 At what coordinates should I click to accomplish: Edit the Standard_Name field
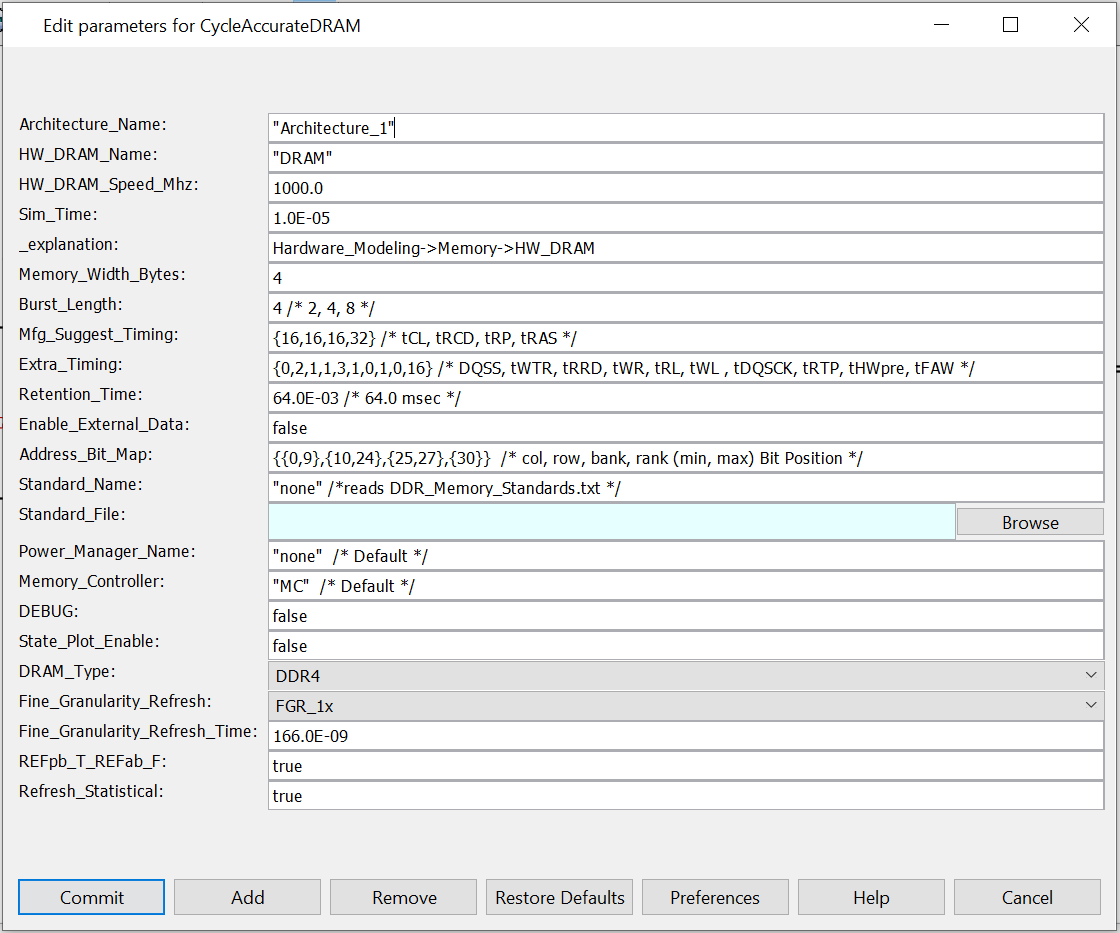click(x=686, y=488)
